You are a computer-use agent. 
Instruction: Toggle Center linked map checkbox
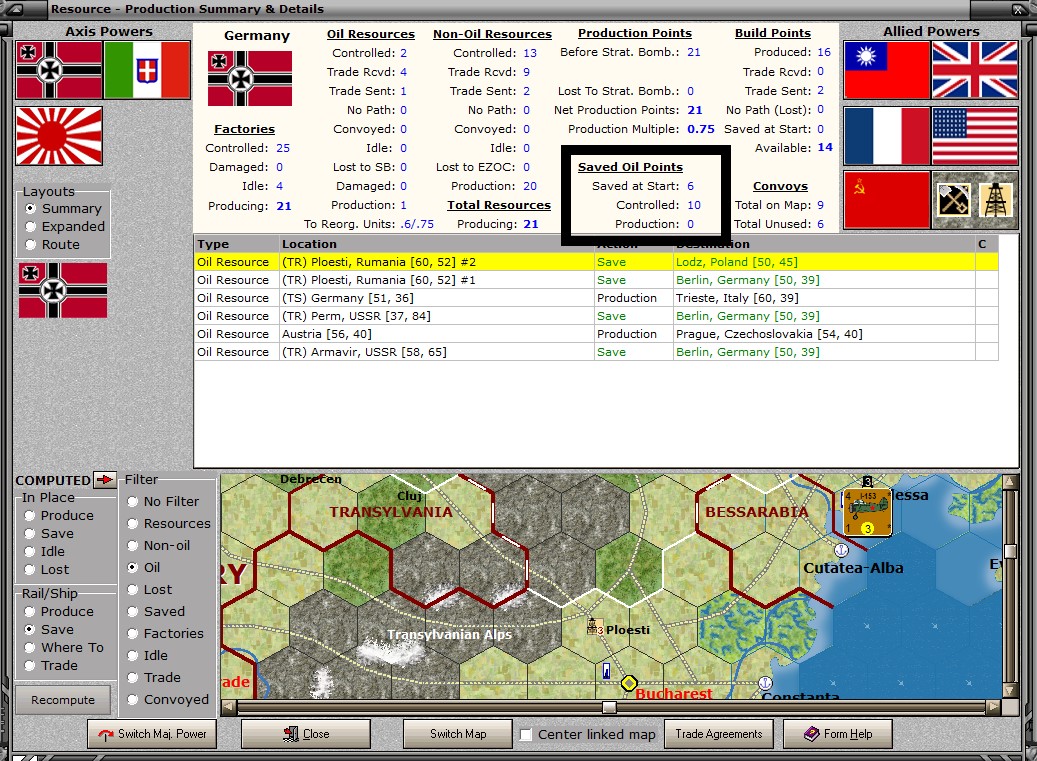point(526,735)
